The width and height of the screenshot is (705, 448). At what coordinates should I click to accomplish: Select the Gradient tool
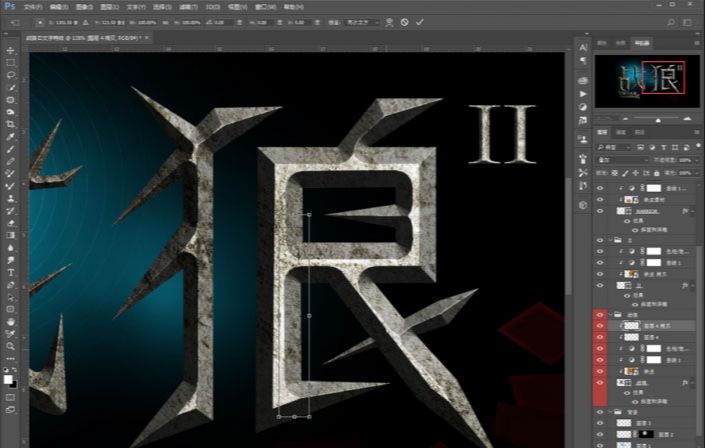(x=10, y=235)
